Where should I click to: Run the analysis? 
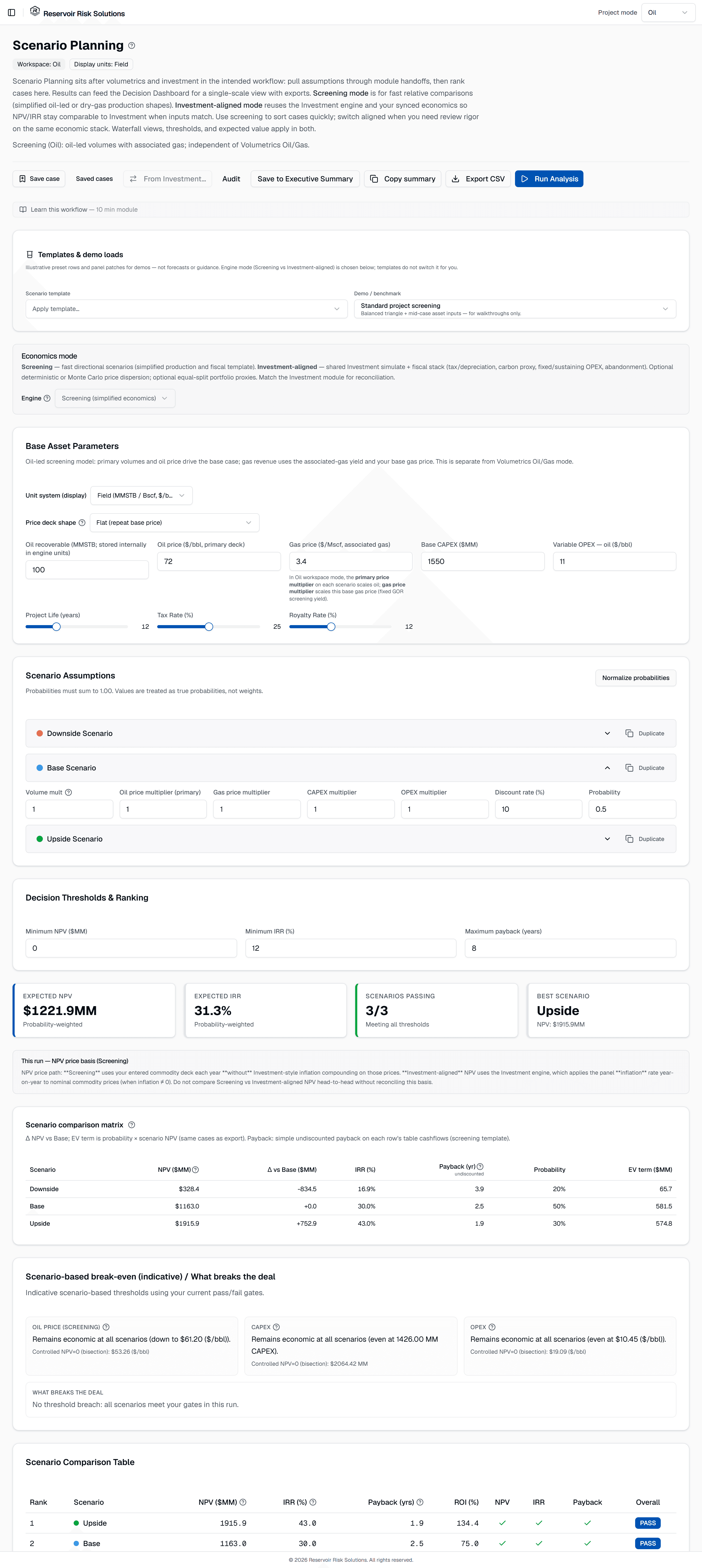(549, 179)
